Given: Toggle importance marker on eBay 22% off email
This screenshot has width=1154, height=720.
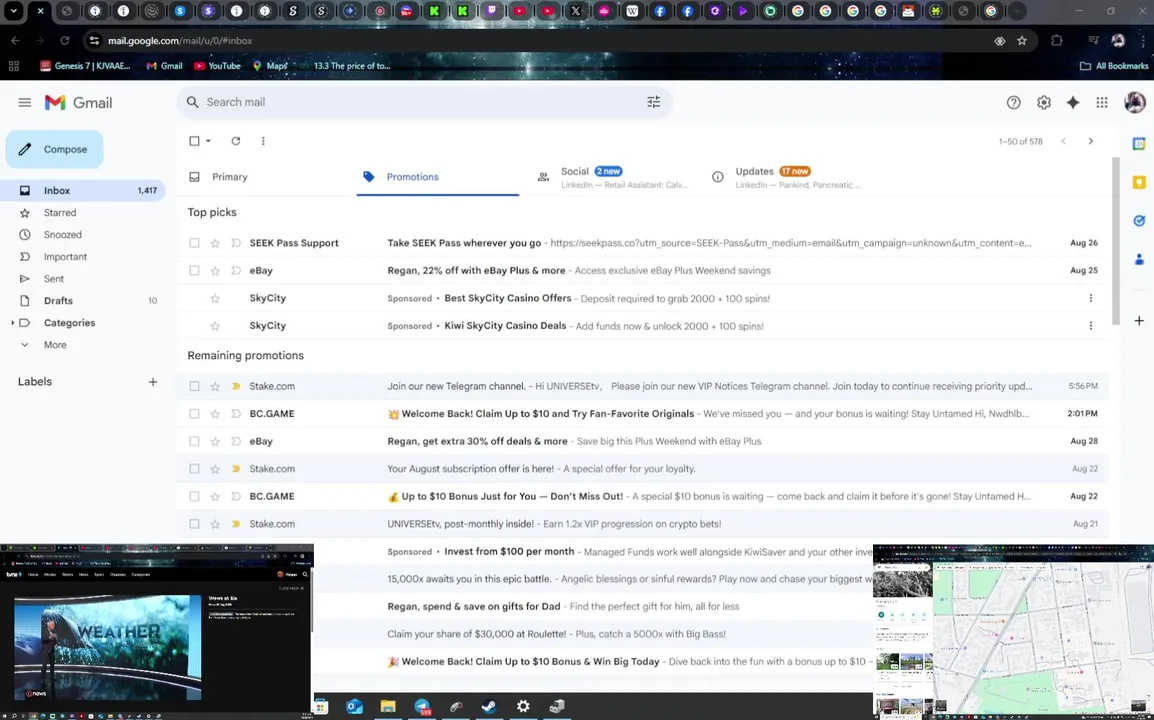Looking at the screenshot, I should [236, 270].
